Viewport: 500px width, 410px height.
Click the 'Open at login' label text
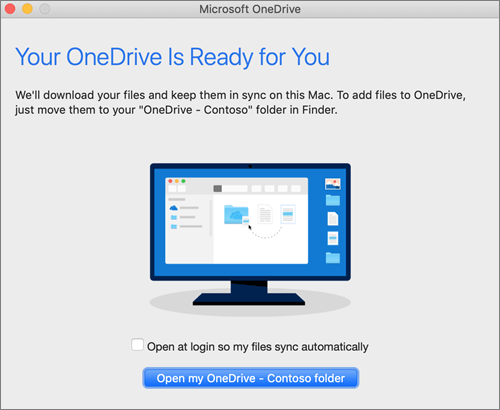click(258, 347)
